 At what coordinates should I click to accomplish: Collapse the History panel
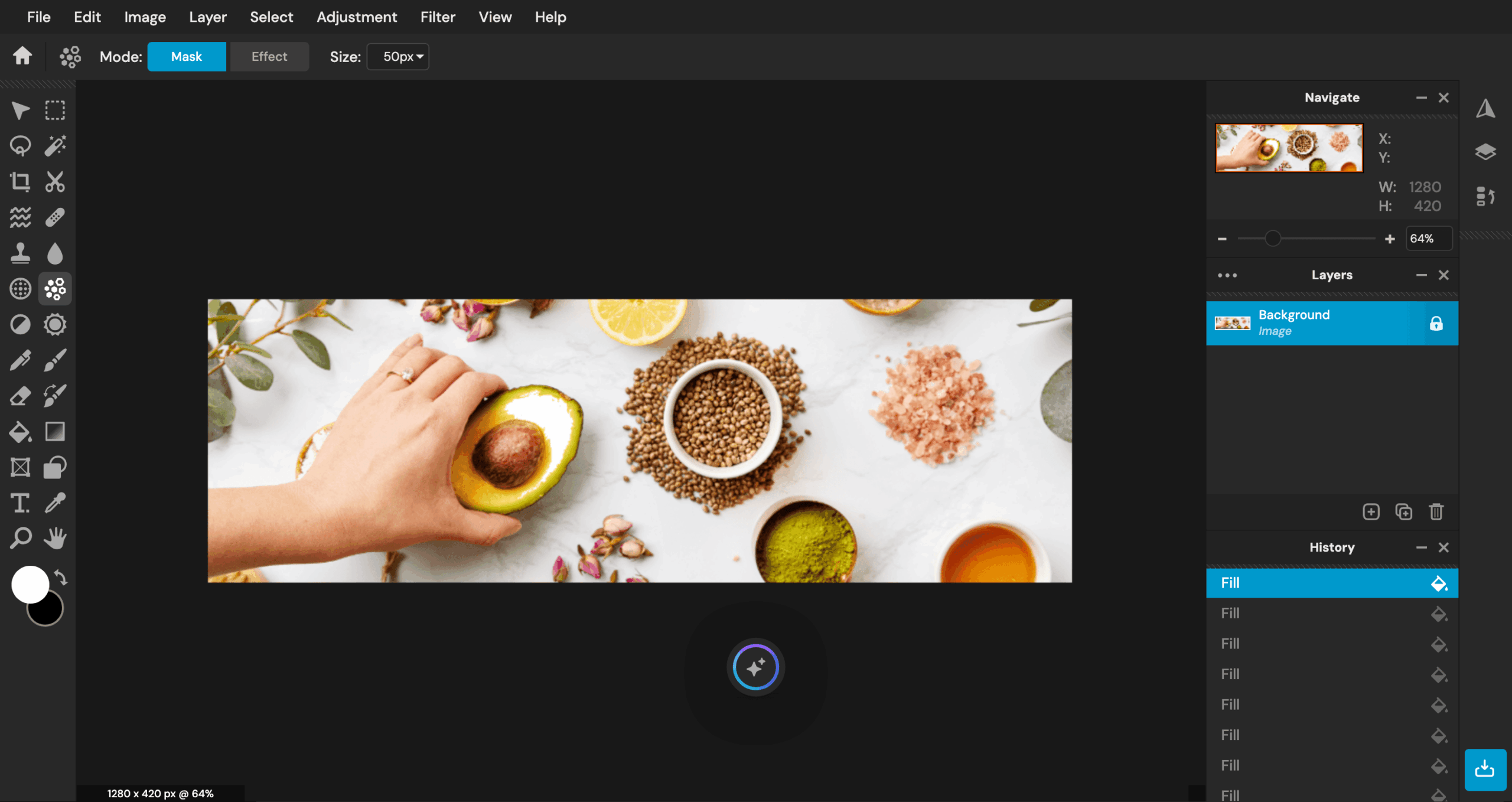1422,547
